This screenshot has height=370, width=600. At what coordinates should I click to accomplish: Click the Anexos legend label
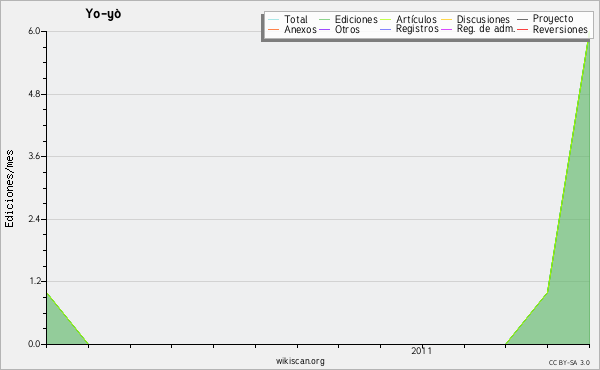(300, 29)
